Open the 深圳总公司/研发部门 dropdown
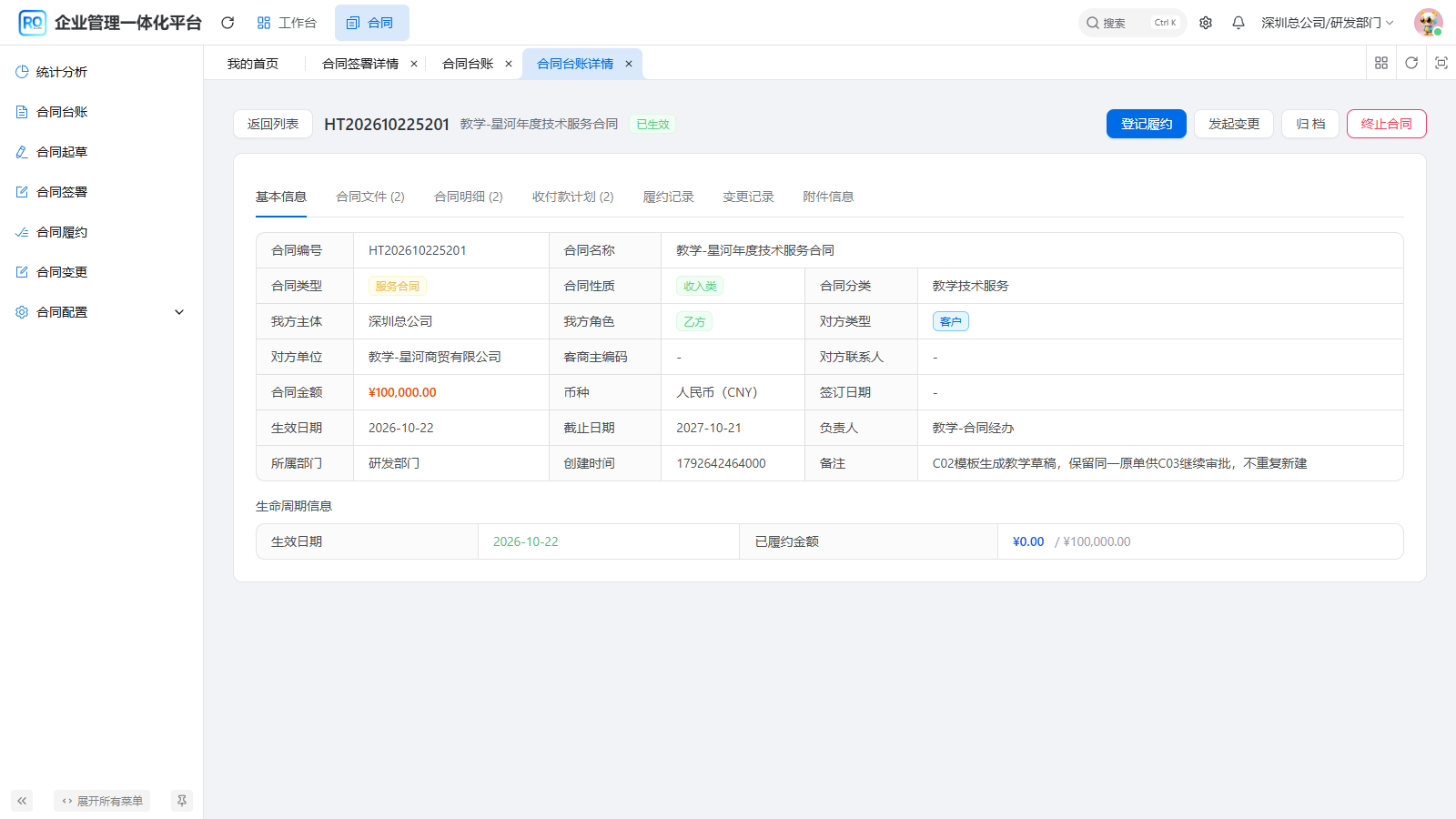1456x819 pixels. (x=1327, y=23)
